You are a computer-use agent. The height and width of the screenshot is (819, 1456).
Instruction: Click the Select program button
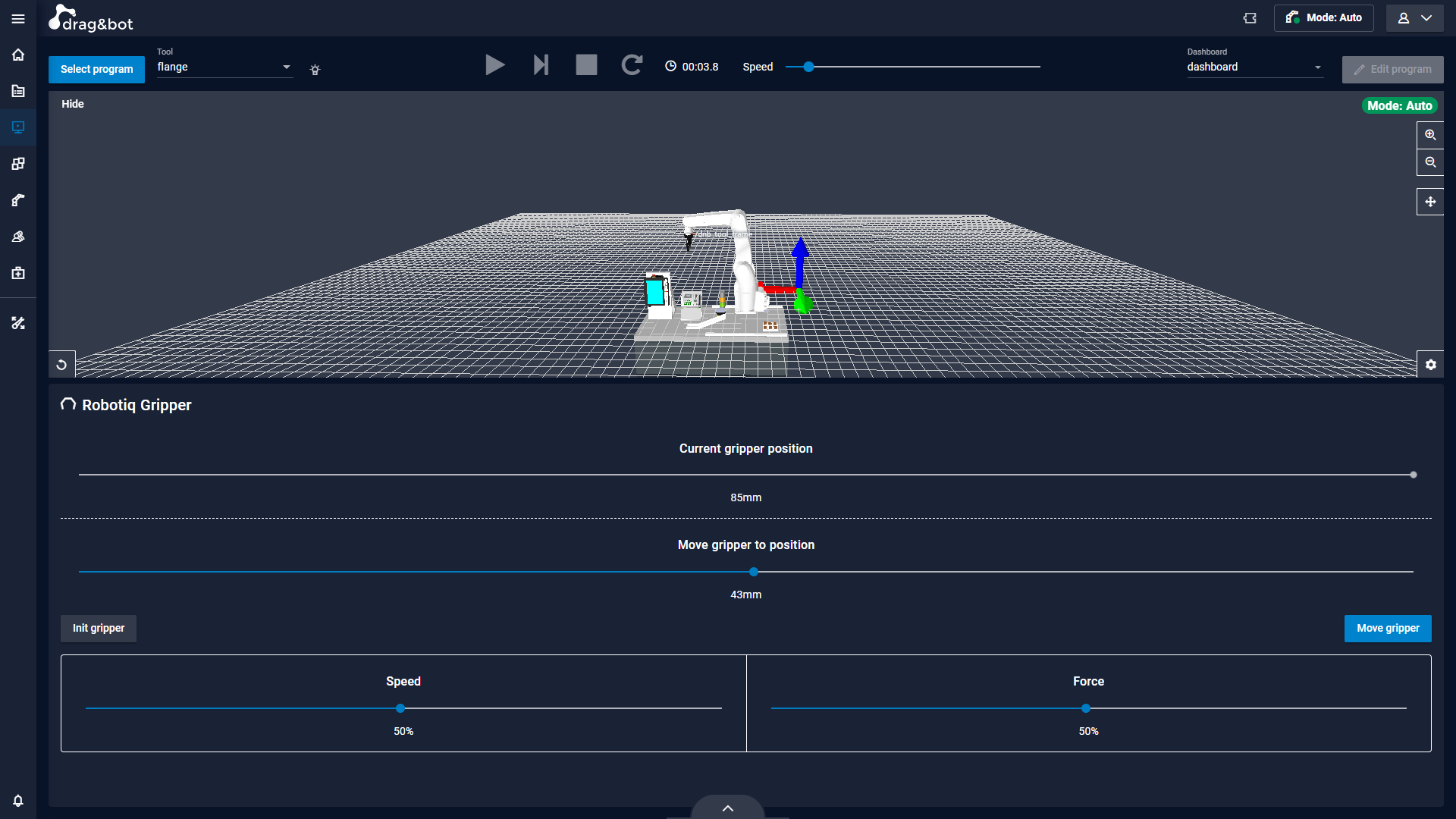(x=96, y=69)
